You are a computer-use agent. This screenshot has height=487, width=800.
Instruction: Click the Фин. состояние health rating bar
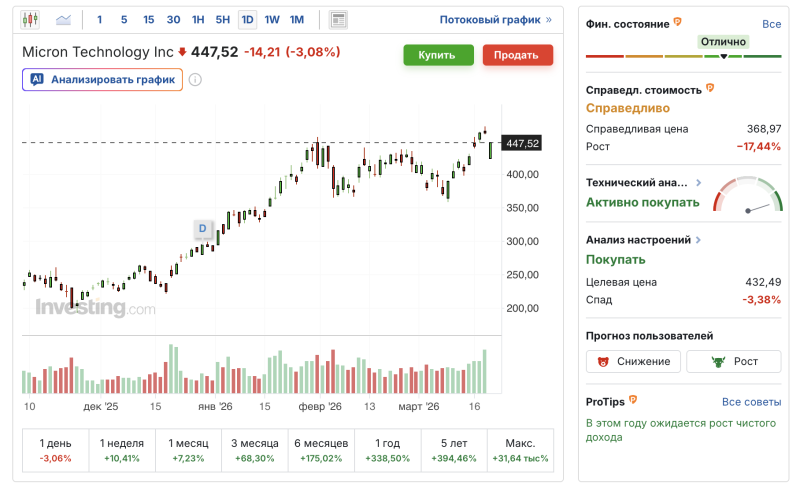[684, 56]
